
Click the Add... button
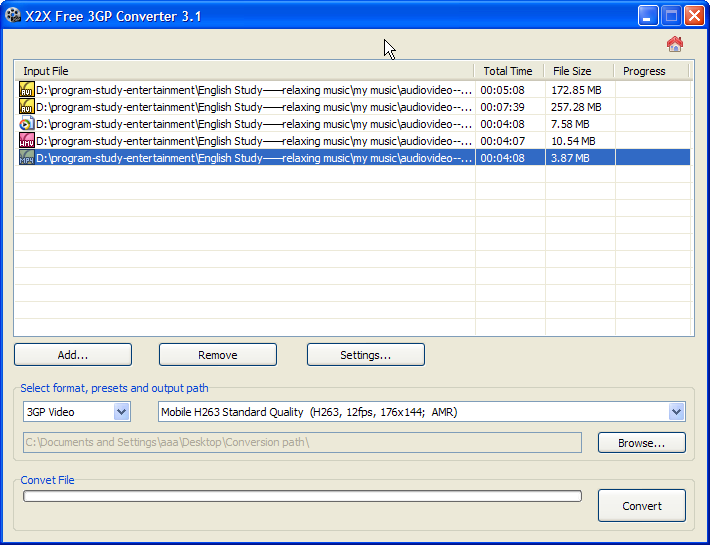(73, 354)
